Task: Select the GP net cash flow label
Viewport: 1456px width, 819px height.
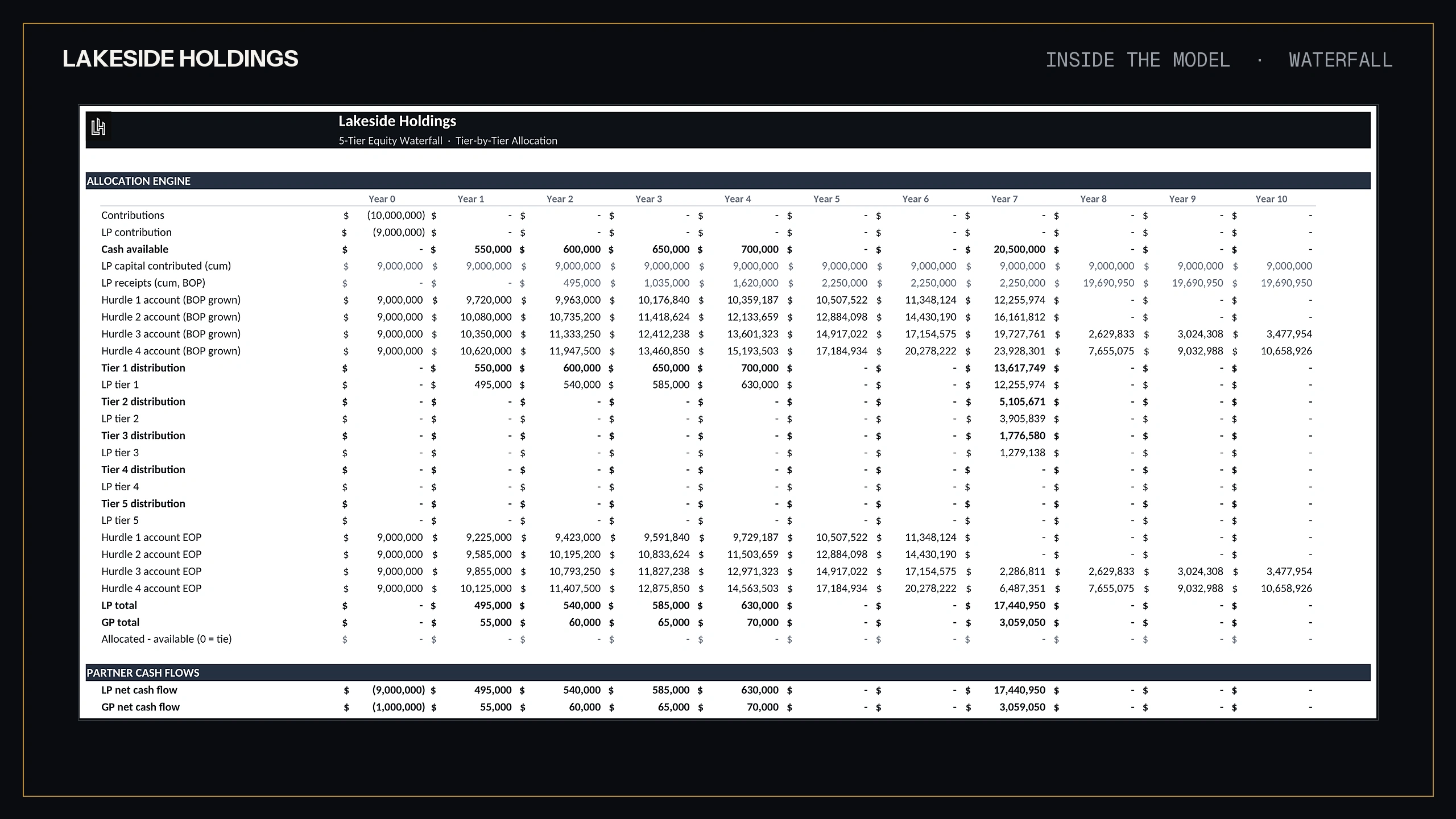Action: tap(140, 708)
